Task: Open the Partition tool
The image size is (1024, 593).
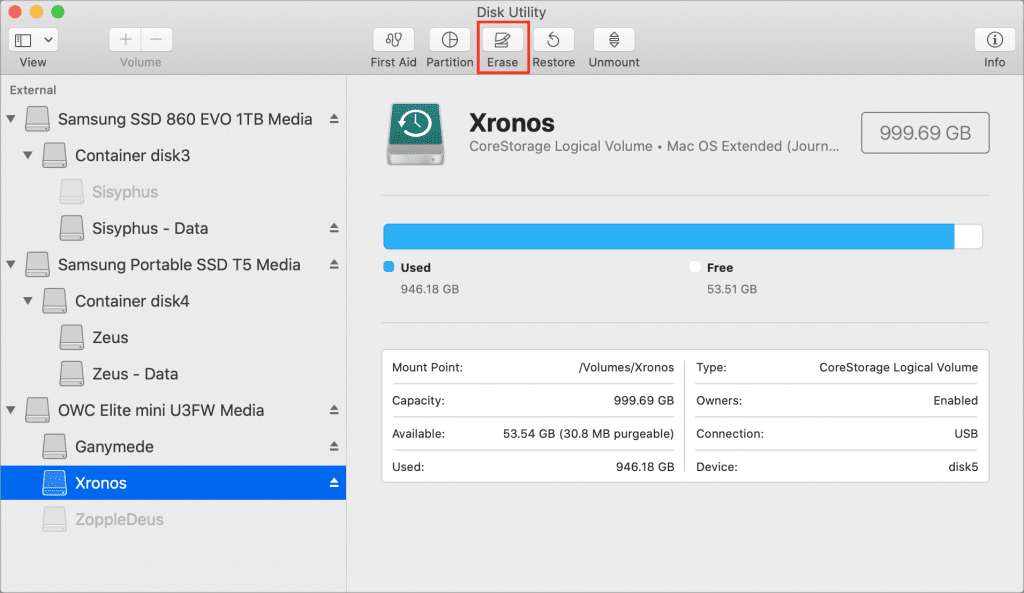Action: (449, 40)
